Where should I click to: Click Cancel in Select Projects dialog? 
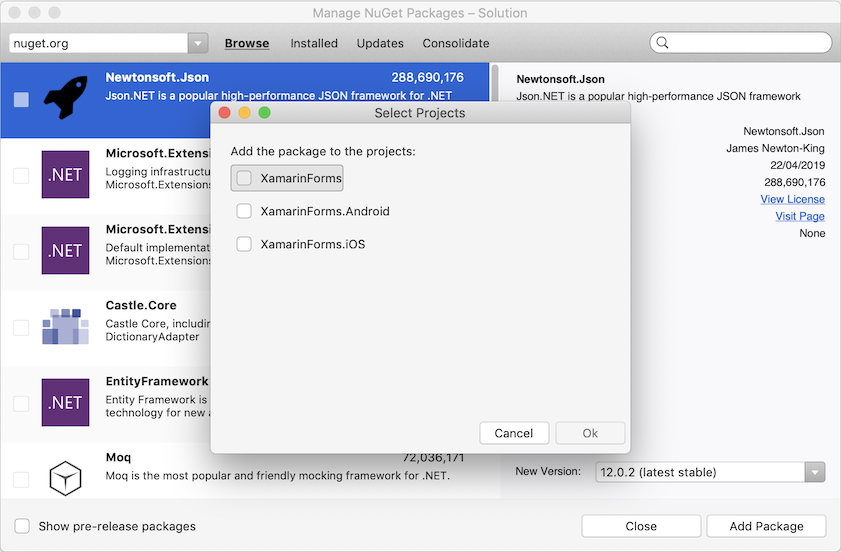(x=514, y=433)
